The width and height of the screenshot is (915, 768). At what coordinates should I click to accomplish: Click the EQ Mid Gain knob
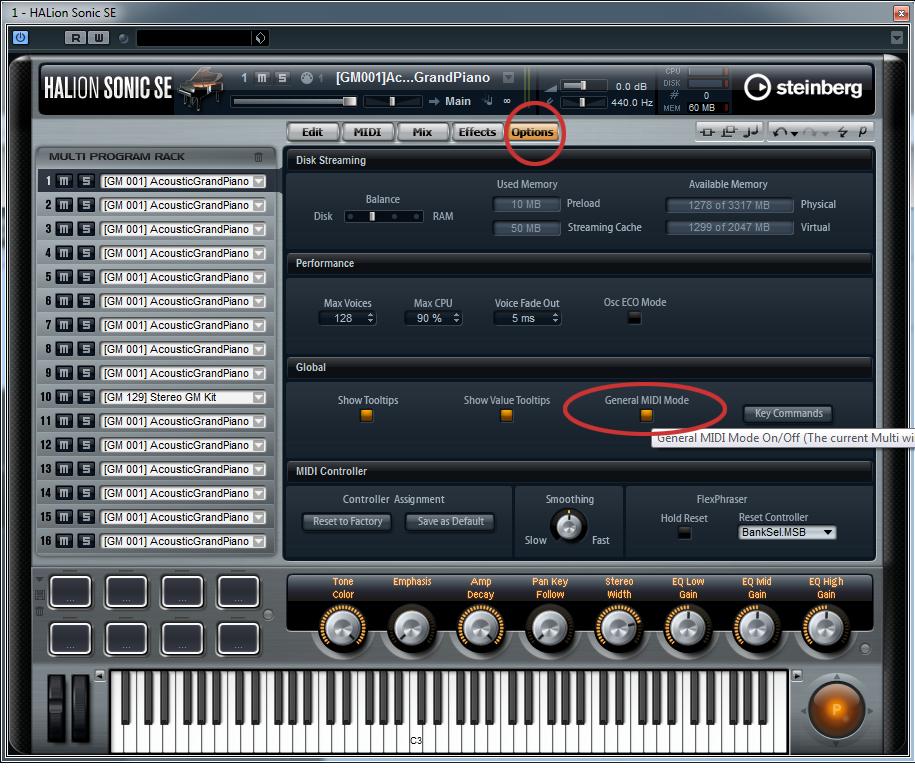click(x=757, y=629)
